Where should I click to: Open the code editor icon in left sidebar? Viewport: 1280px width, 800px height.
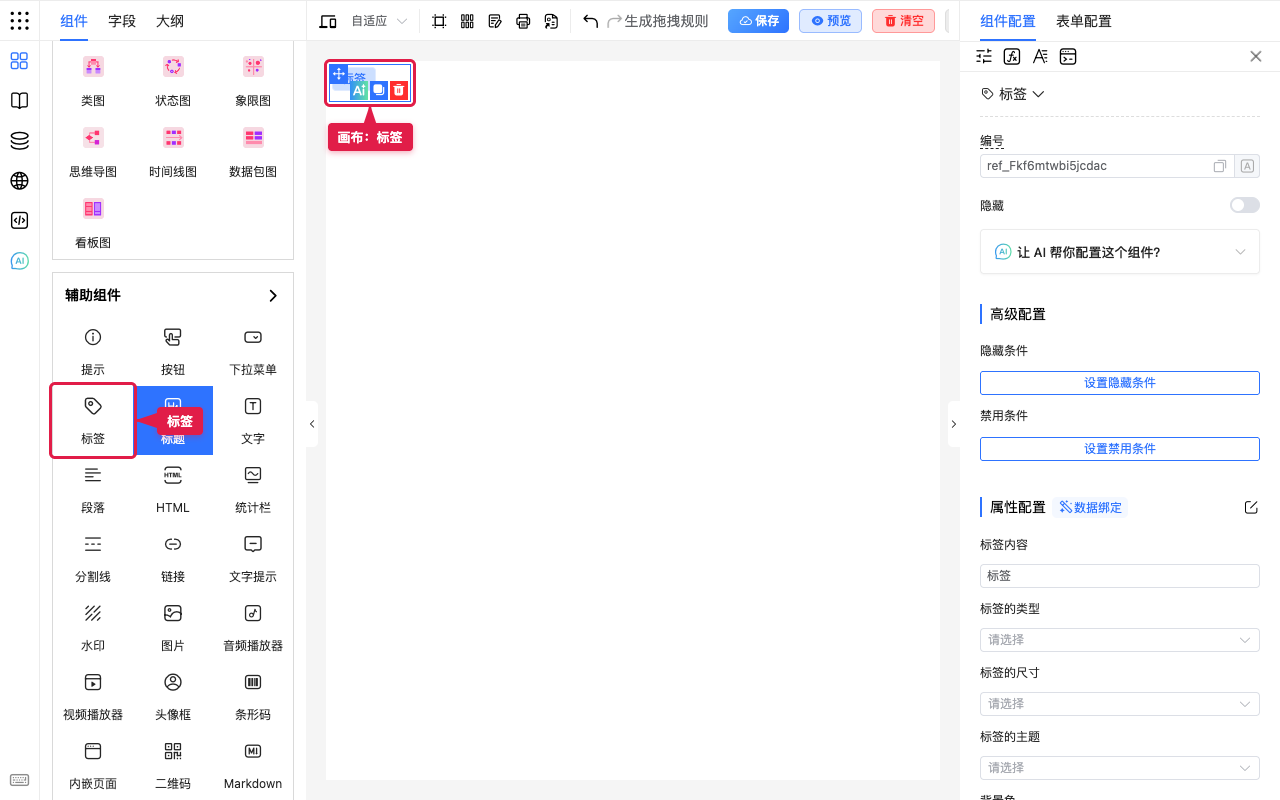click(19, 221)
